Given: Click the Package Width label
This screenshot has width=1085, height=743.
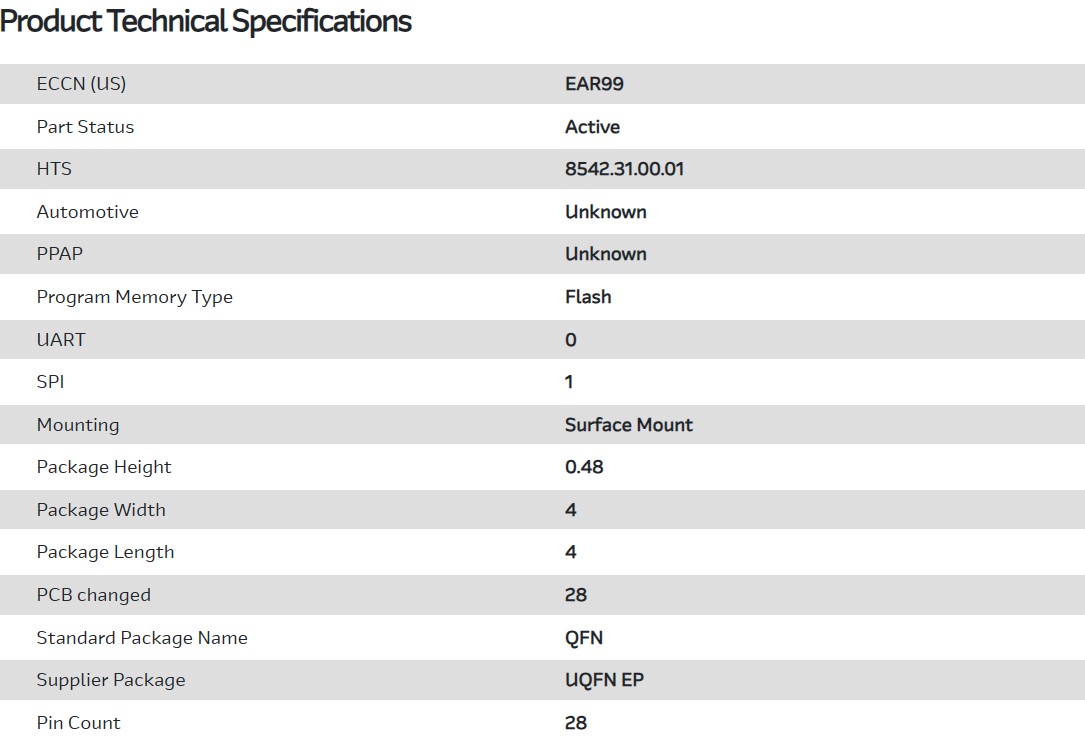Looking at the screenshot, I should [101, 510].
